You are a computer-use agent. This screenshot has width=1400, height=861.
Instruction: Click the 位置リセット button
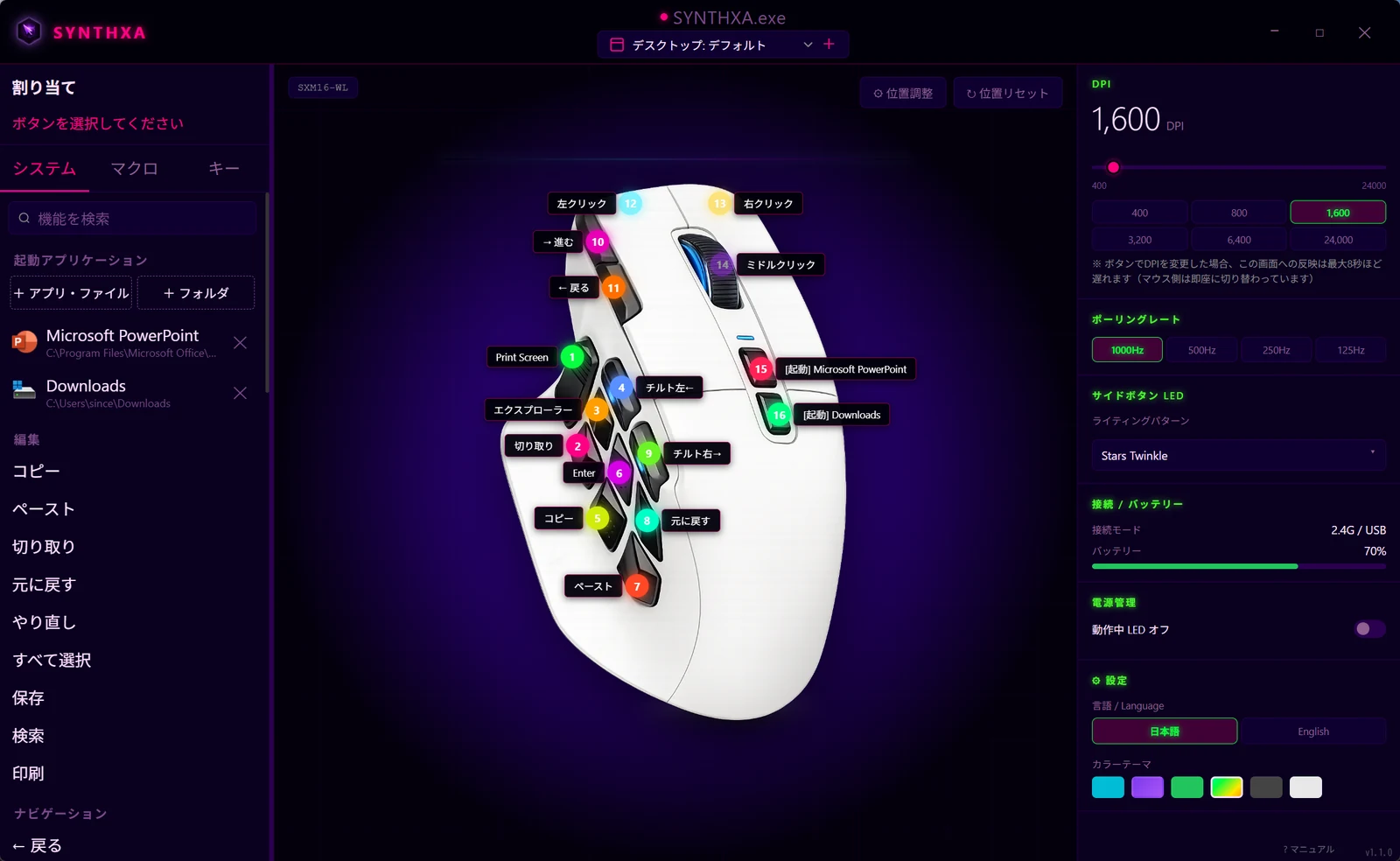click(1007, 93)
